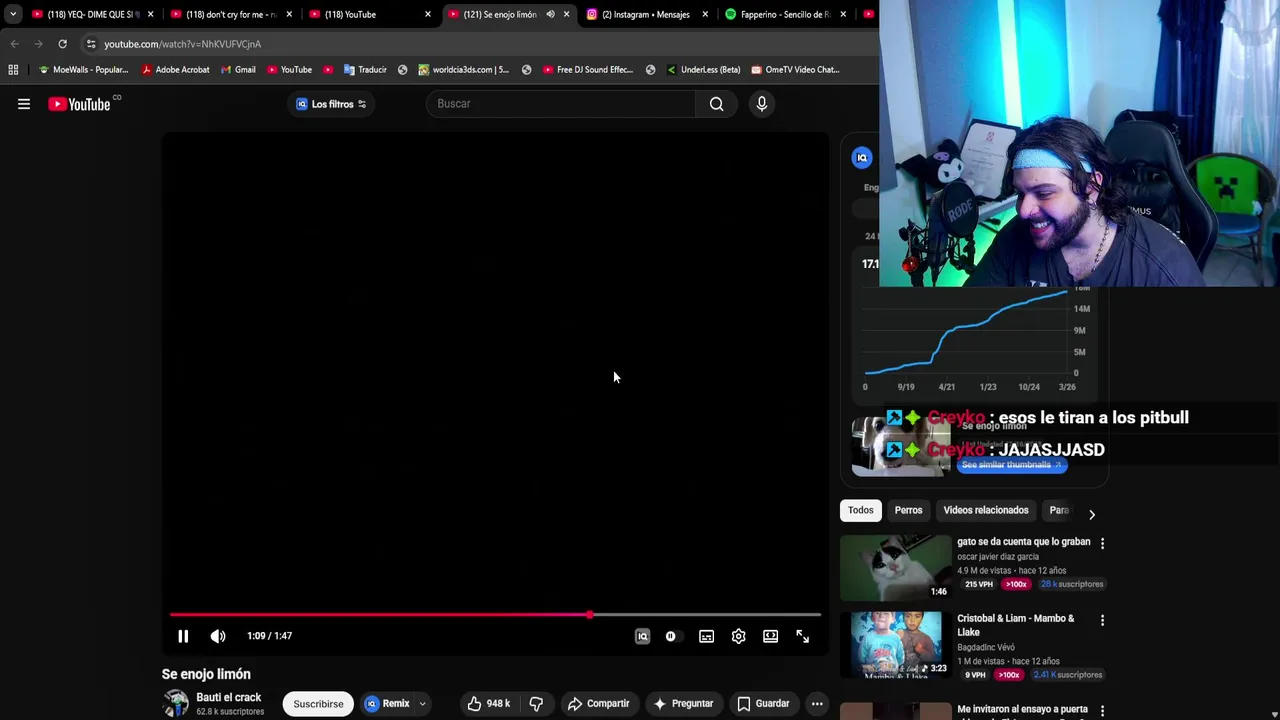Close the Se enojo limón tab

click(566, 14)
